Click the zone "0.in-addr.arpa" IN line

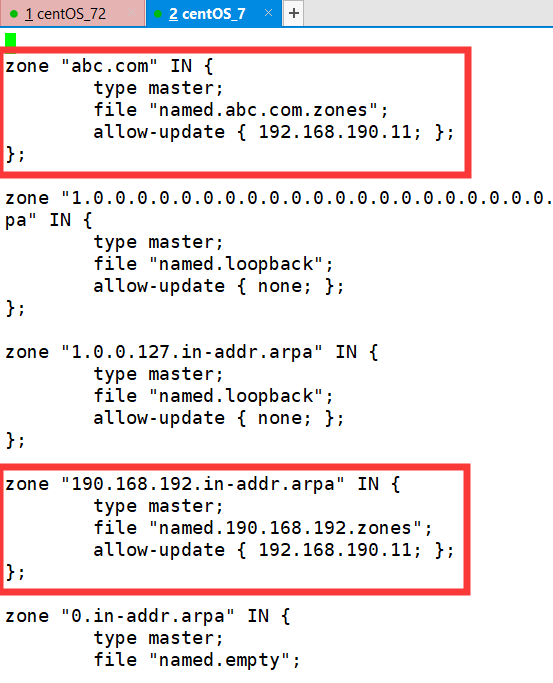[x=148, y=616]
